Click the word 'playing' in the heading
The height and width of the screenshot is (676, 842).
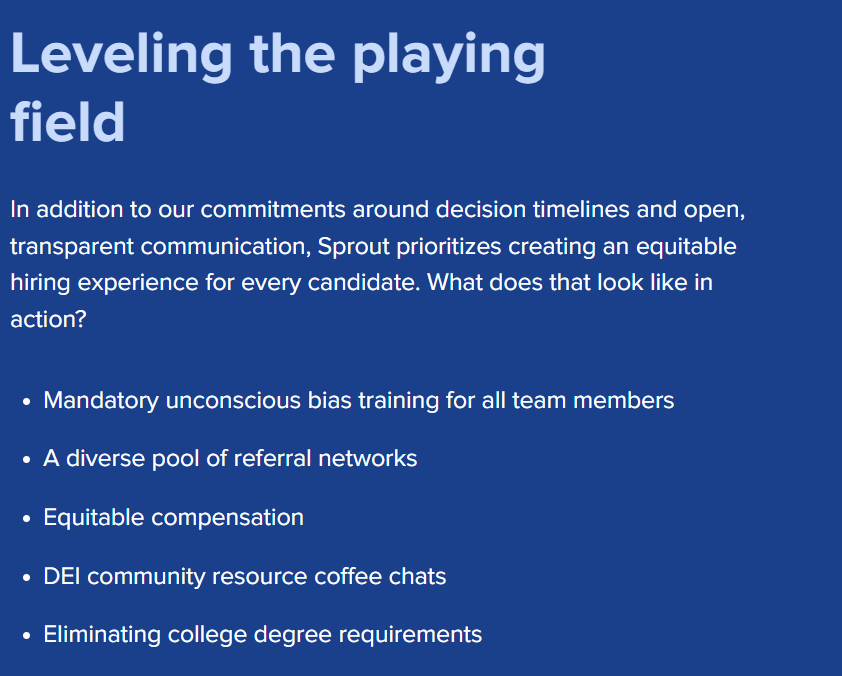449,56
